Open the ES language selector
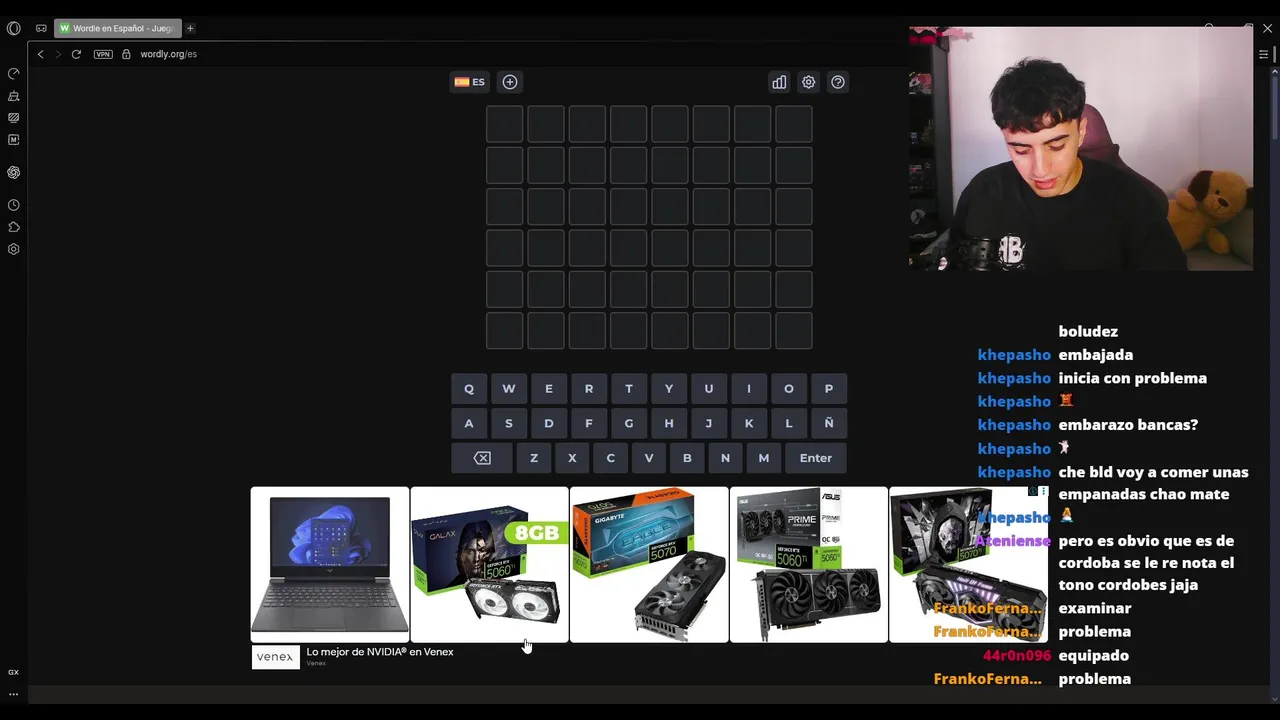1280x720 pixels. pos(469,82)
